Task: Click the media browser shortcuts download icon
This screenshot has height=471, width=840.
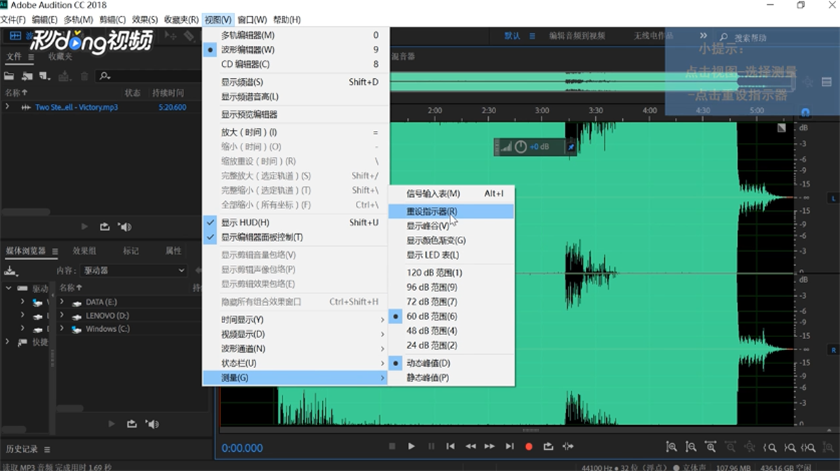Action: pos(10,271)
